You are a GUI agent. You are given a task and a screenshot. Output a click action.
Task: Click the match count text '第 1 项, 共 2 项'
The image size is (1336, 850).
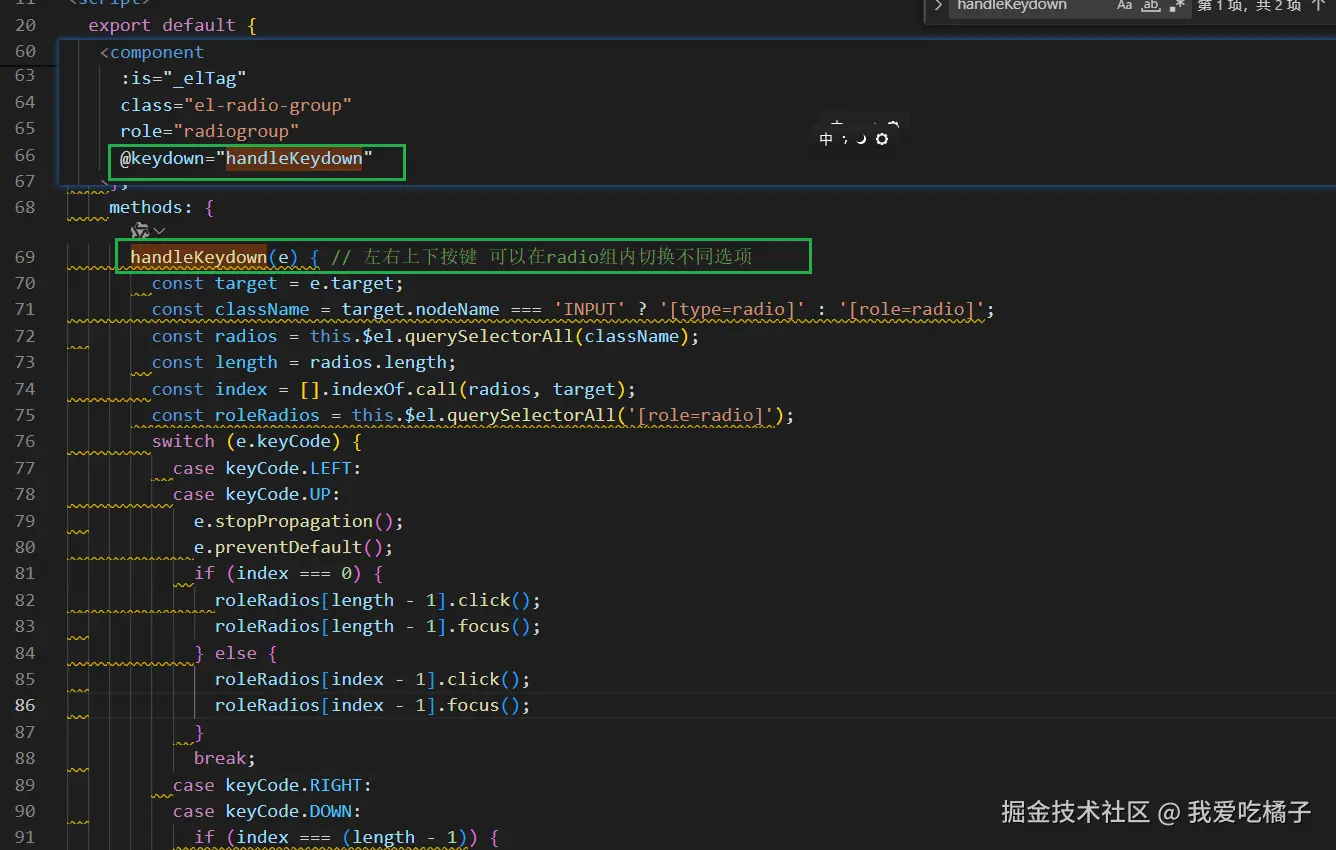tap(1249, 6)
